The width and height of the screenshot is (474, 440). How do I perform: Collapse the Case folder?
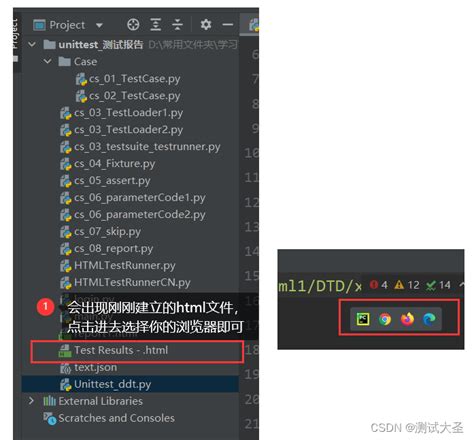pyautogui.click(x=48, y=61)
